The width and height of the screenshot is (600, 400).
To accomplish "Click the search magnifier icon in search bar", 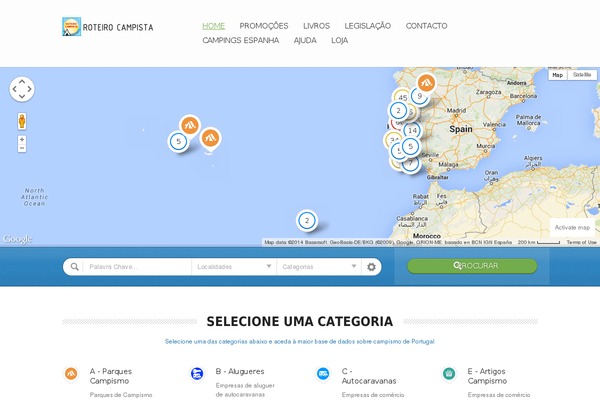I will [x=75, y=266].
